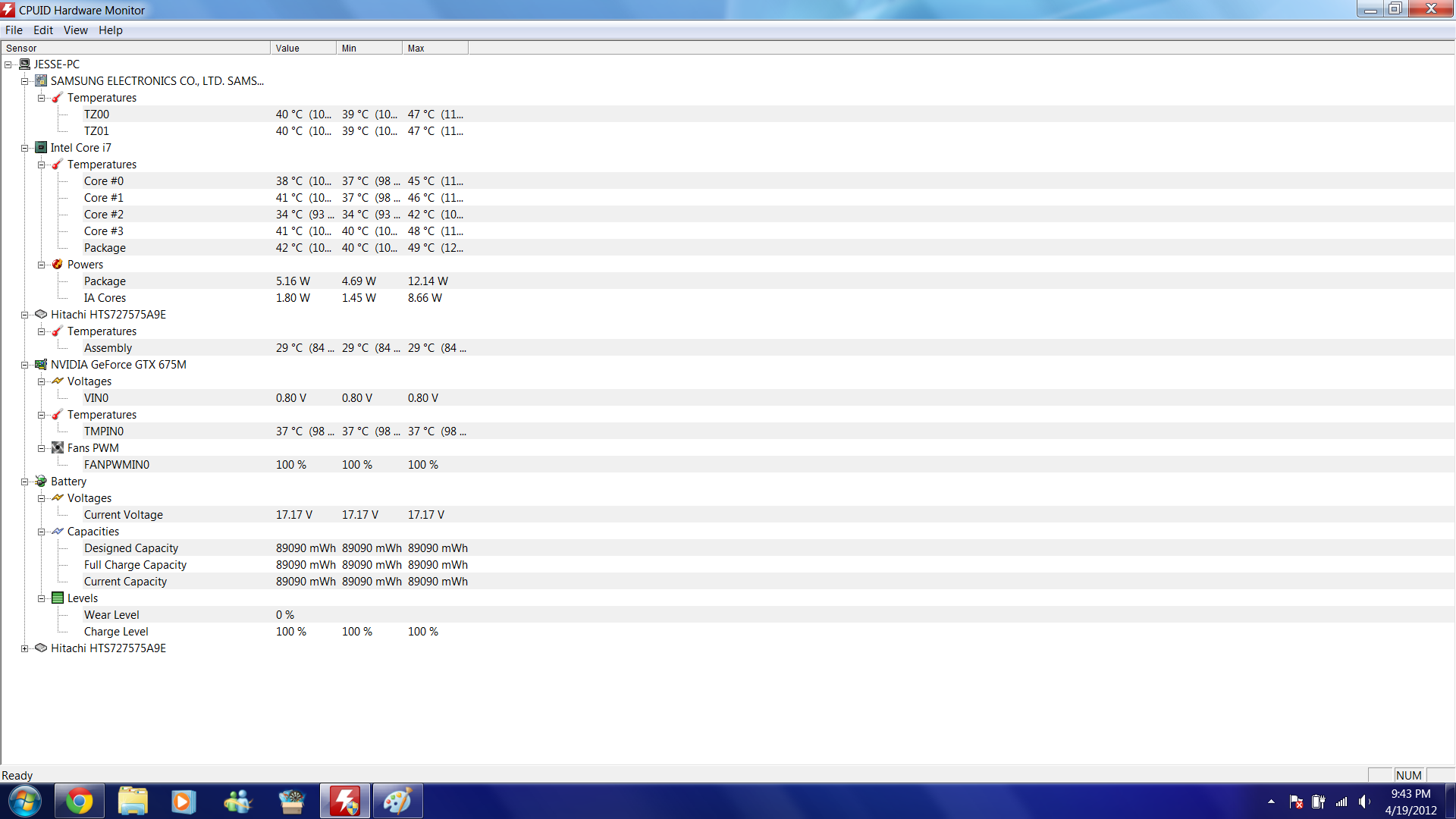Click the bottom Hitachi hard drive icon
The width and height of the screenshot is (1456, 819).
pyautogui.click(x=41, y=648)
